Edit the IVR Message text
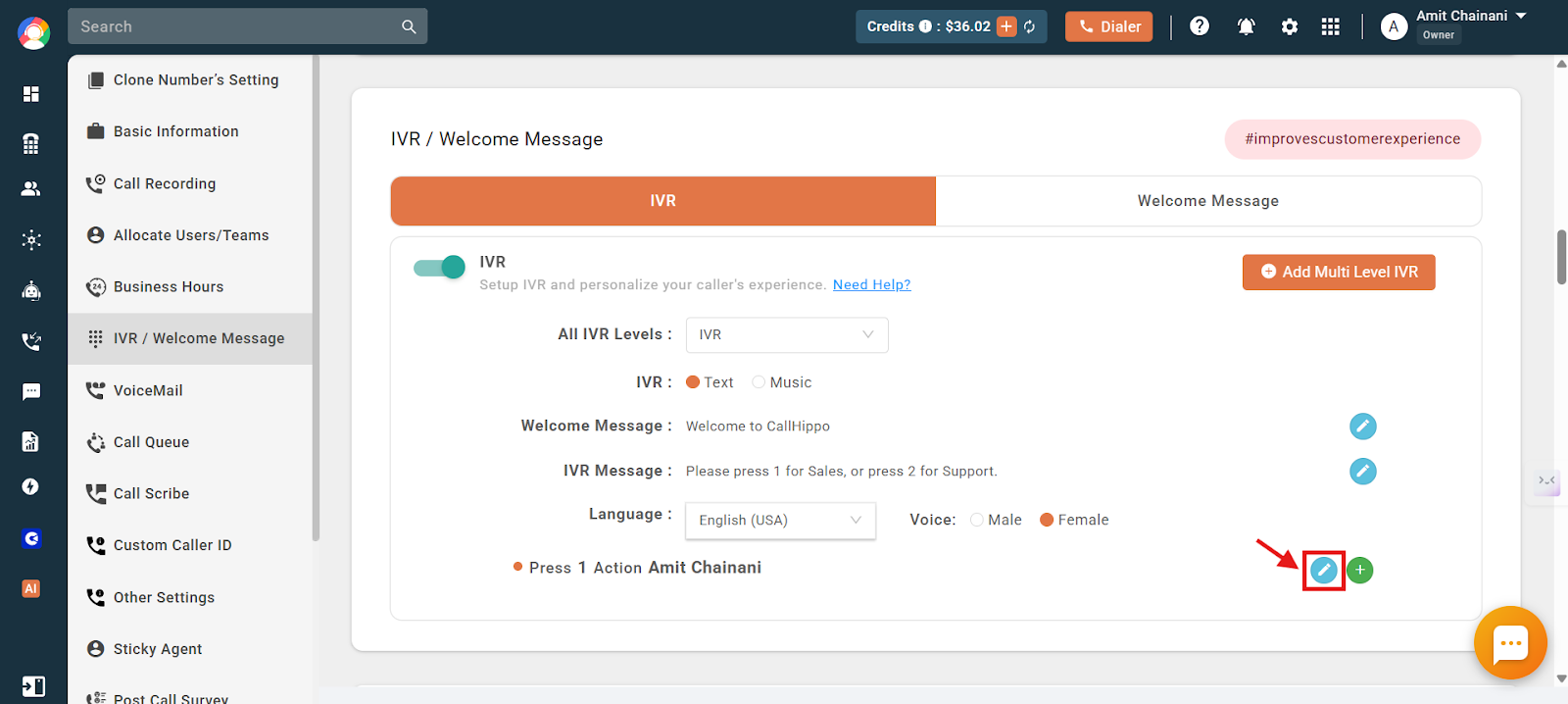1568x704 pixels. tap(1363, 472)
